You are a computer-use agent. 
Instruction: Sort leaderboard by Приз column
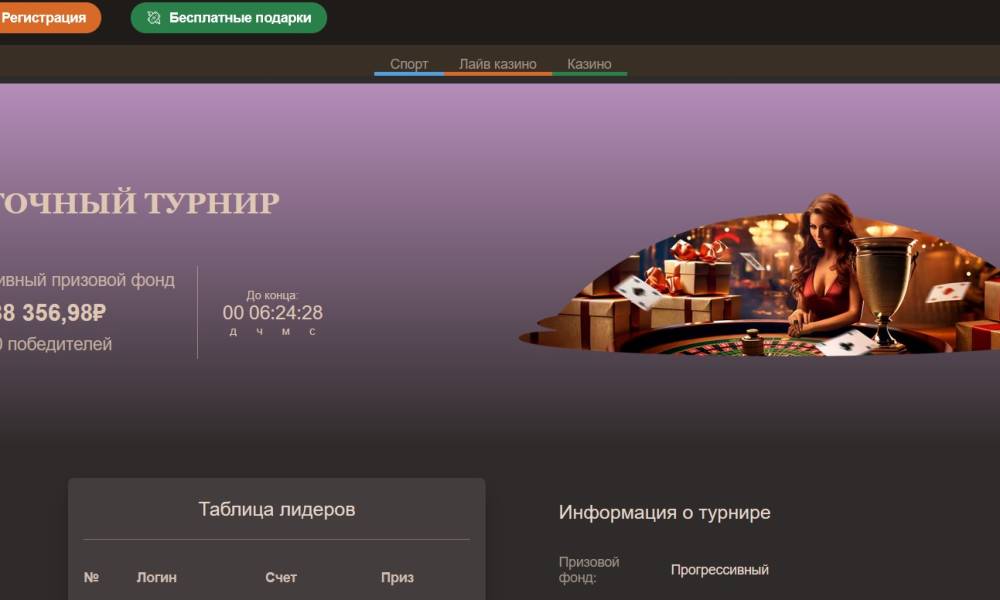(397, 578)
